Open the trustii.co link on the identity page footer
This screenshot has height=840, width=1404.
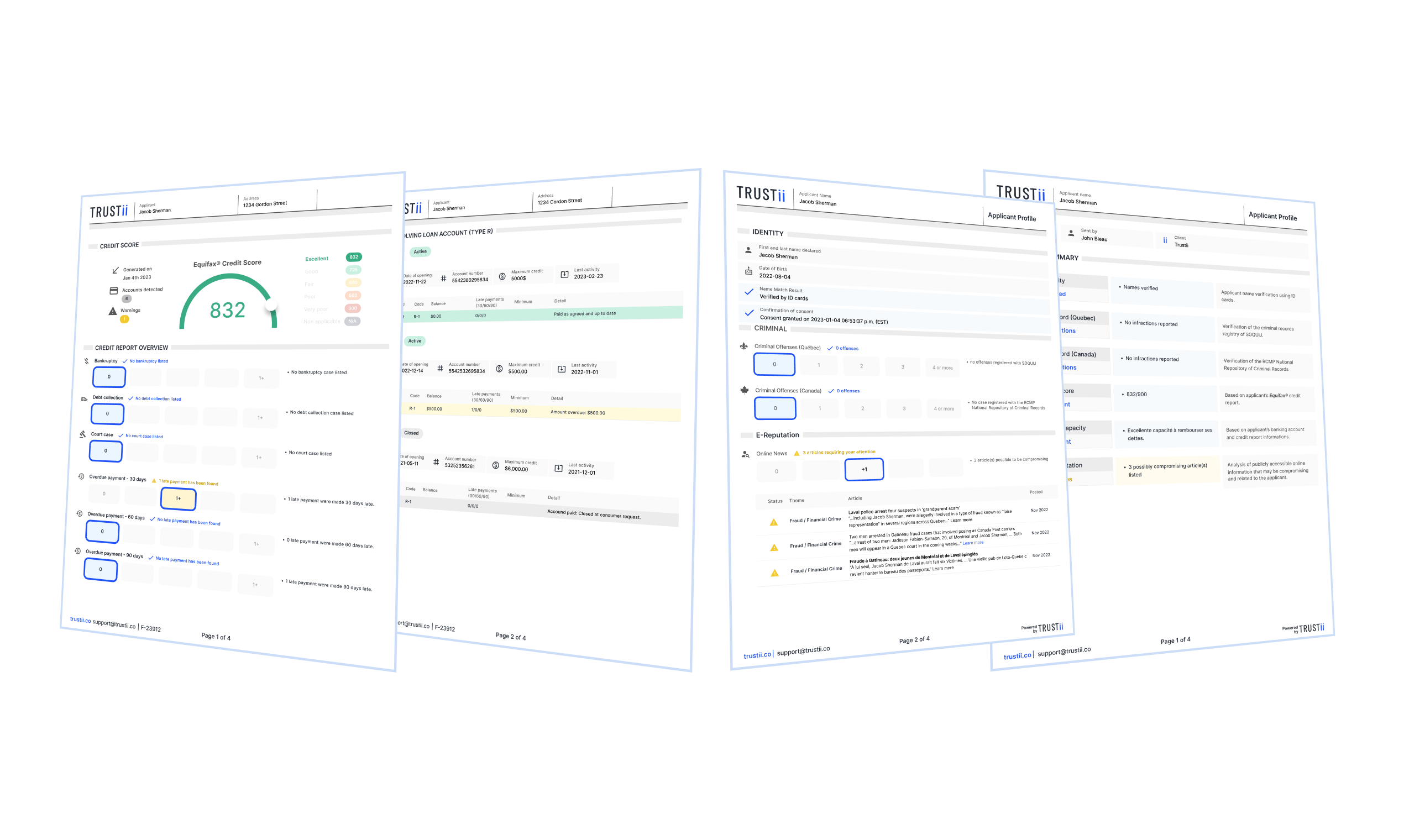(x=757, y=655)
